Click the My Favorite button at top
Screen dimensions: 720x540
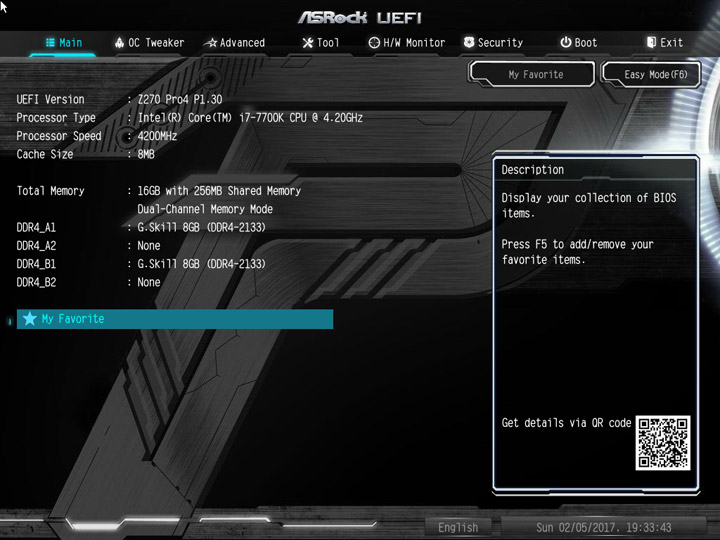(x=533, y=74)
